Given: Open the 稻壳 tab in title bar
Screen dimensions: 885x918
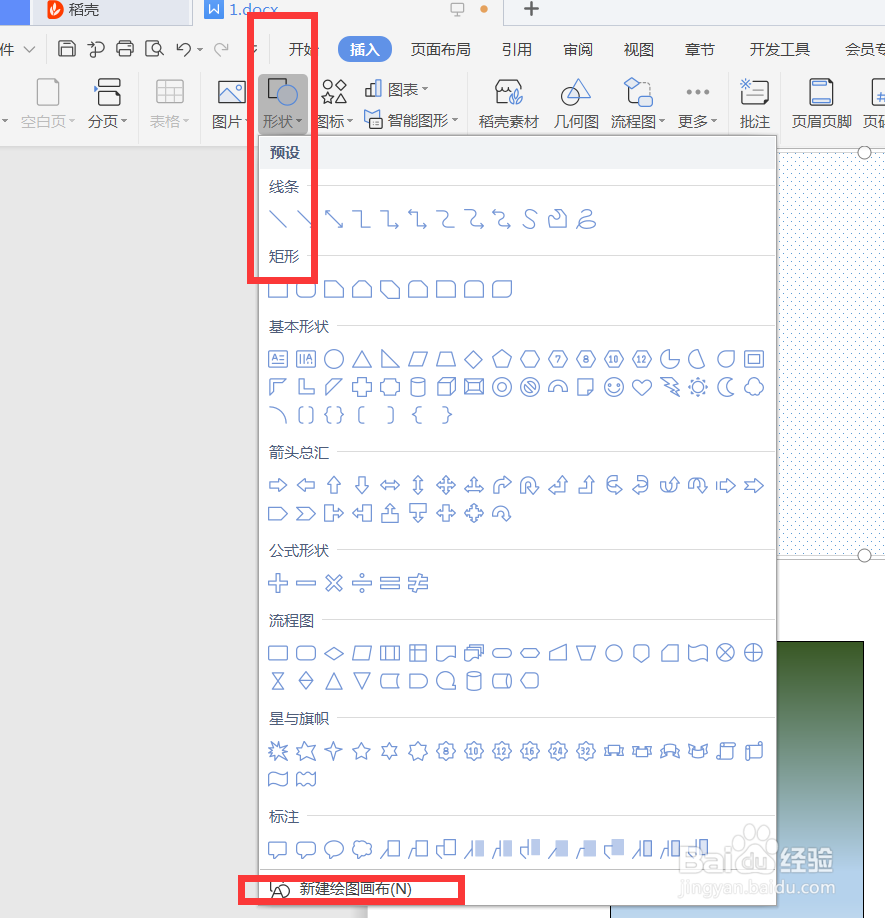Looking at the screenshot, I should click(111, 11).
